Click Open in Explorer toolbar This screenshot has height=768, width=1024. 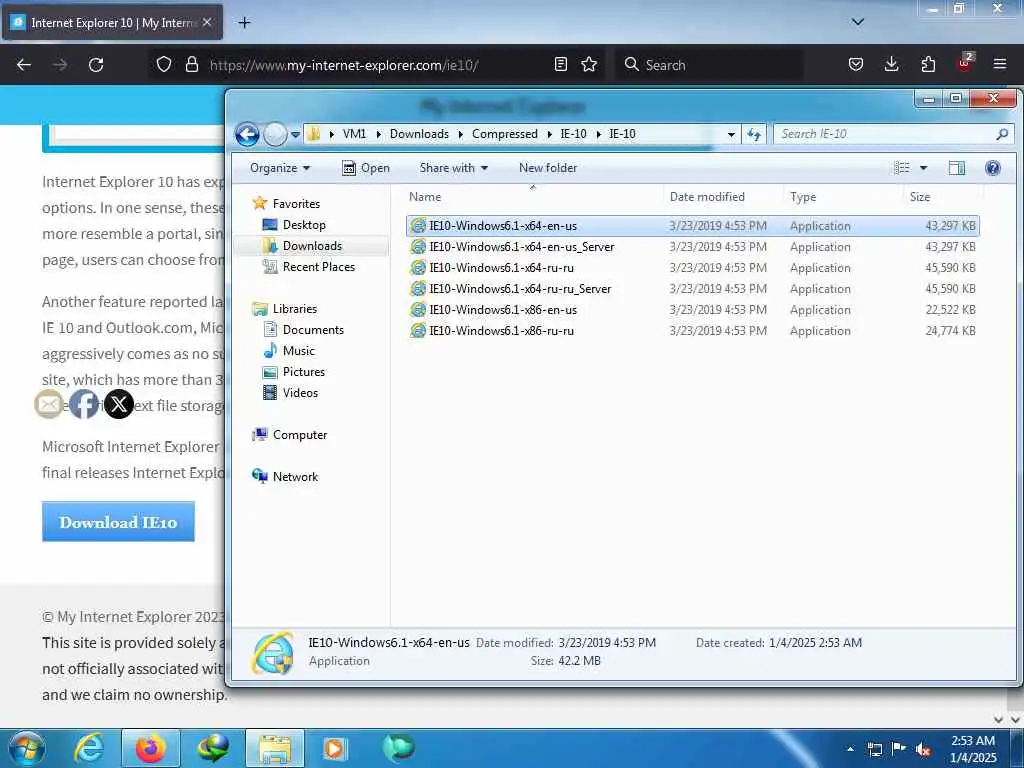366,168
